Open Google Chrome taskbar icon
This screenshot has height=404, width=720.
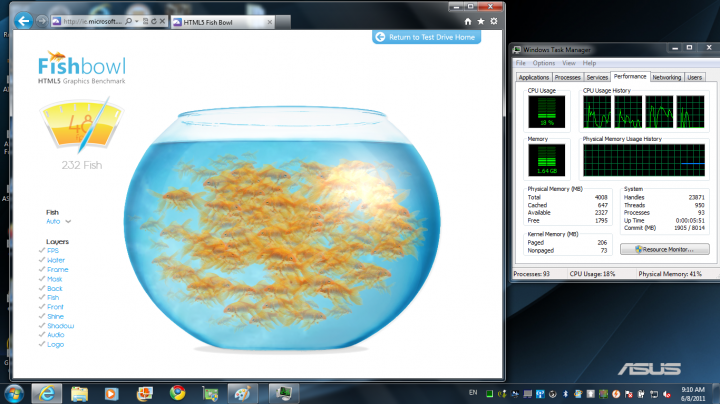pyautogui.click(x=177, y=393)
